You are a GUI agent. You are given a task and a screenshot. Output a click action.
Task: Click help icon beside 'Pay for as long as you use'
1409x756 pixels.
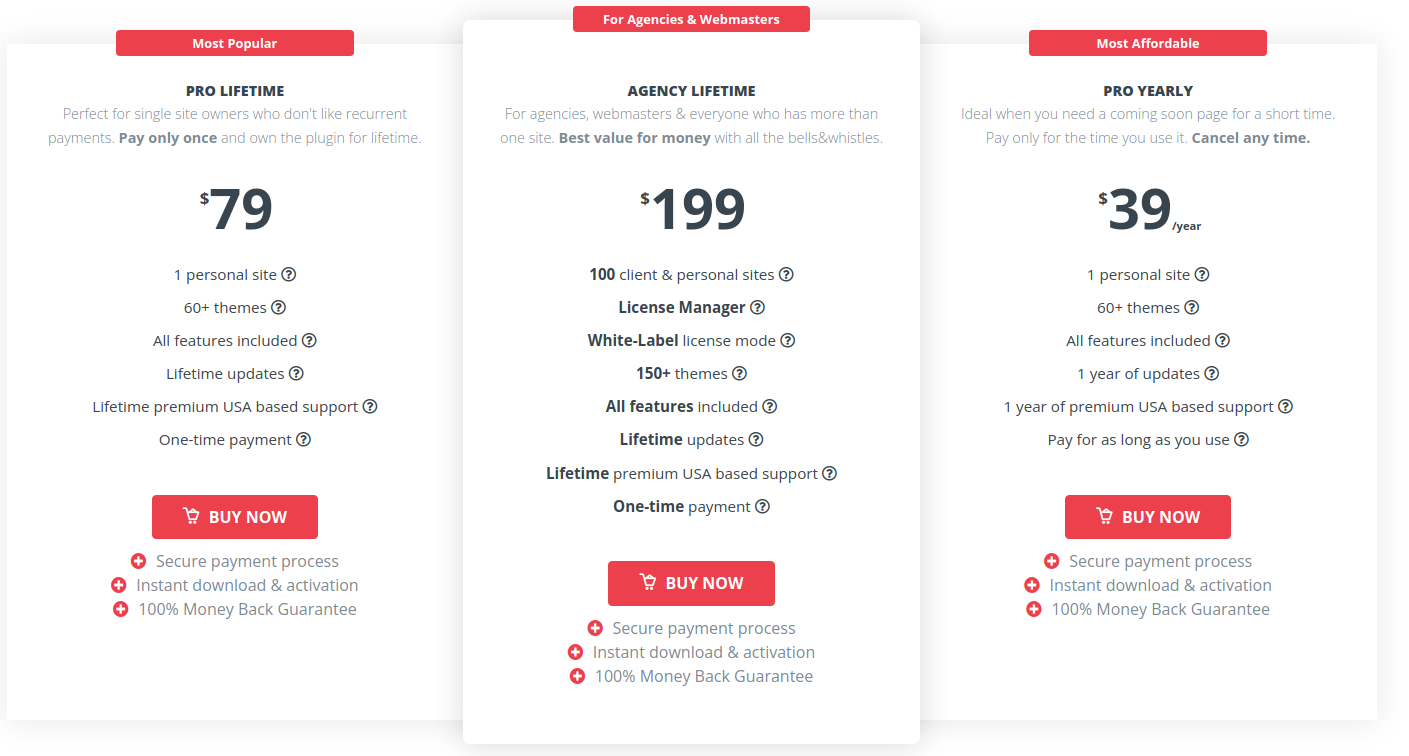point(1241,439)
